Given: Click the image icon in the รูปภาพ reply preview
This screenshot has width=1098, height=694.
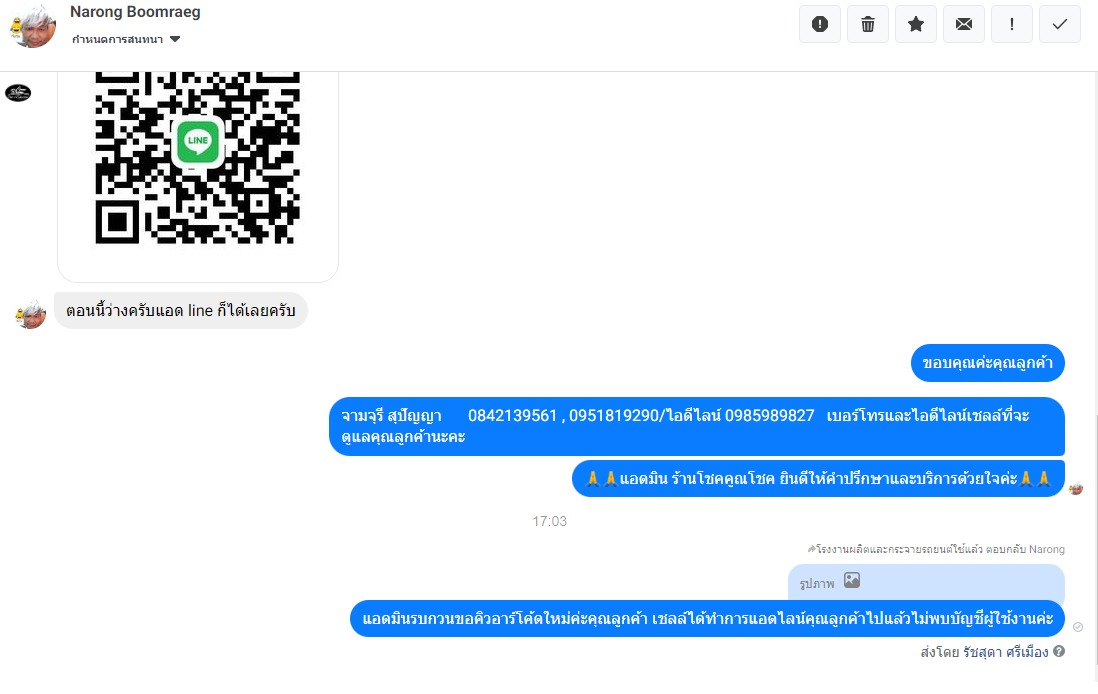Looking at the screenshot, I should point(852,580).
